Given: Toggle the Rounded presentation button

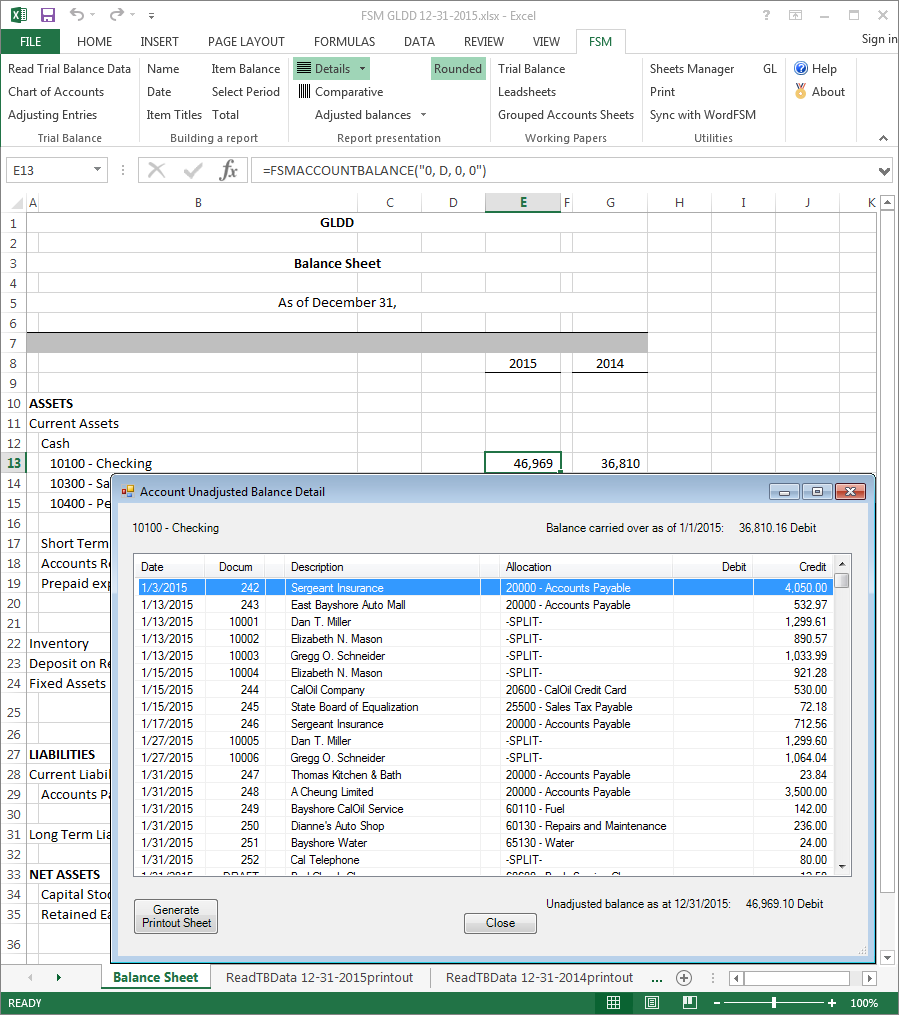Looking at the screenshot, I should point(458,69).
